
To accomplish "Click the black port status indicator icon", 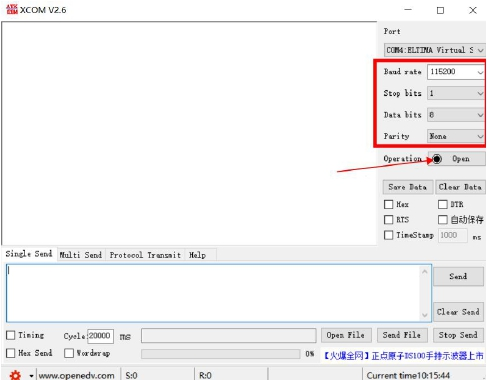I will pos(437,159).
